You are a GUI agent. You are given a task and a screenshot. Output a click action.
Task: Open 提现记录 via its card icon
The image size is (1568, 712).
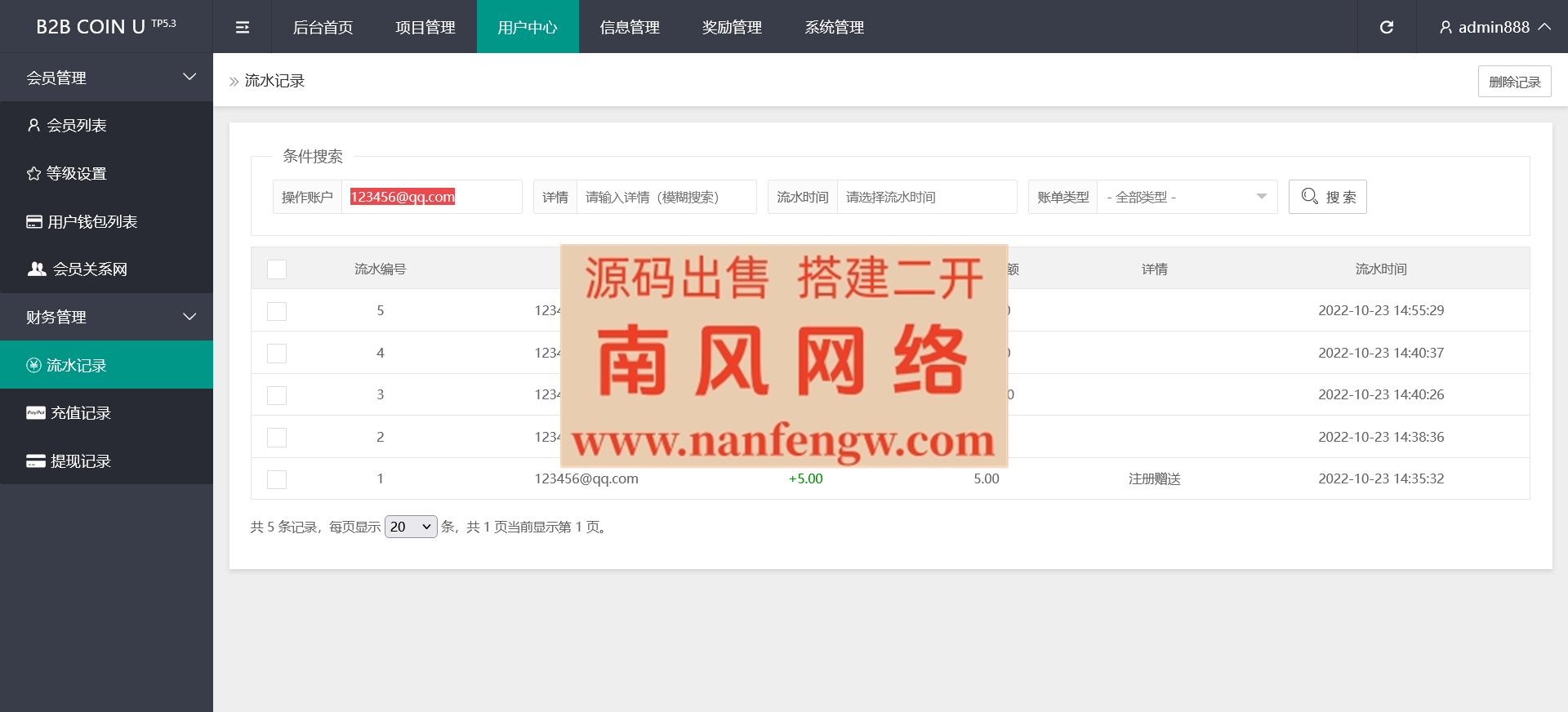pyautogui.click(x=35, y=461)
